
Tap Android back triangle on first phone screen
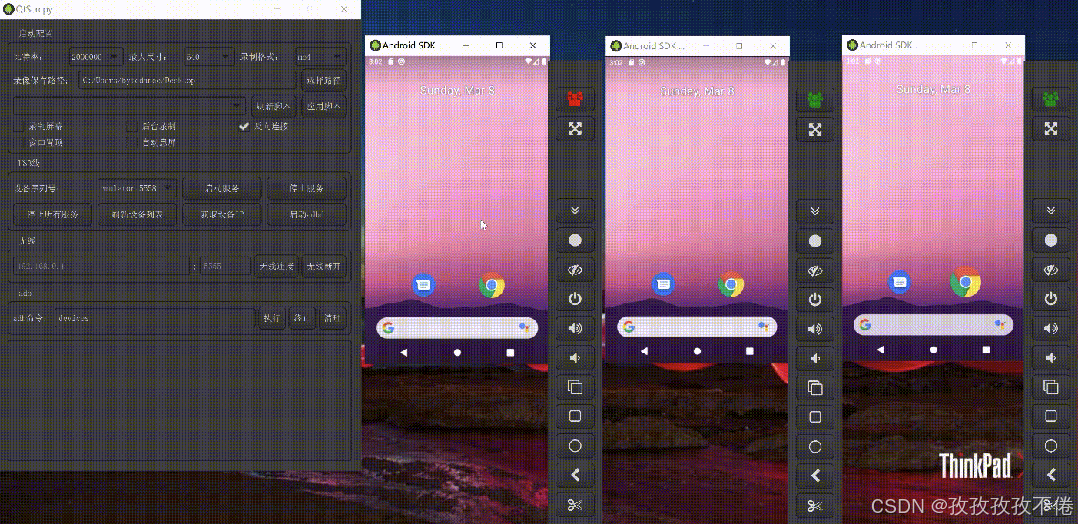click(404, 352)
